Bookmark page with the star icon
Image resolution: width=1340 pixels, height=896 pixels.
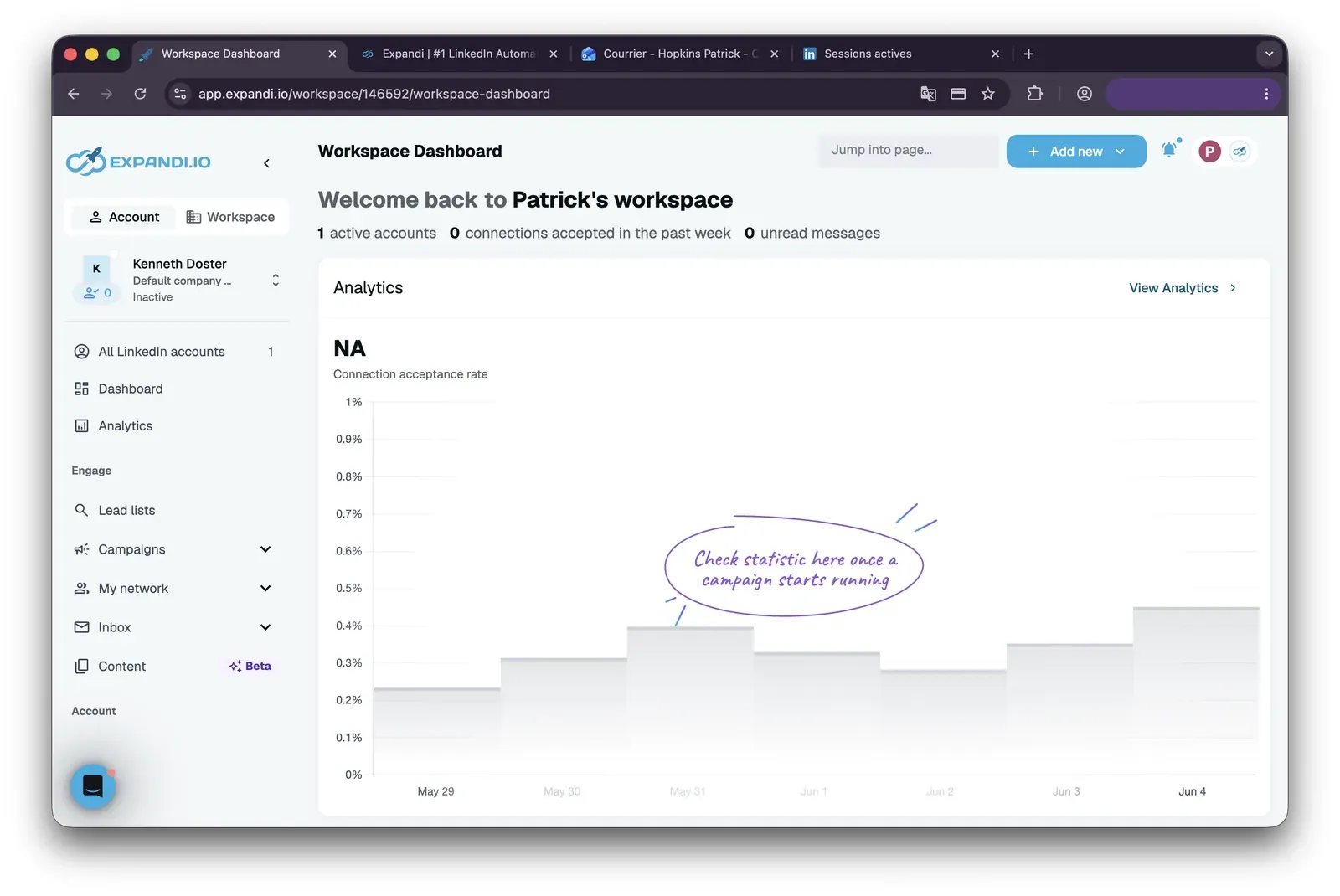988,94
